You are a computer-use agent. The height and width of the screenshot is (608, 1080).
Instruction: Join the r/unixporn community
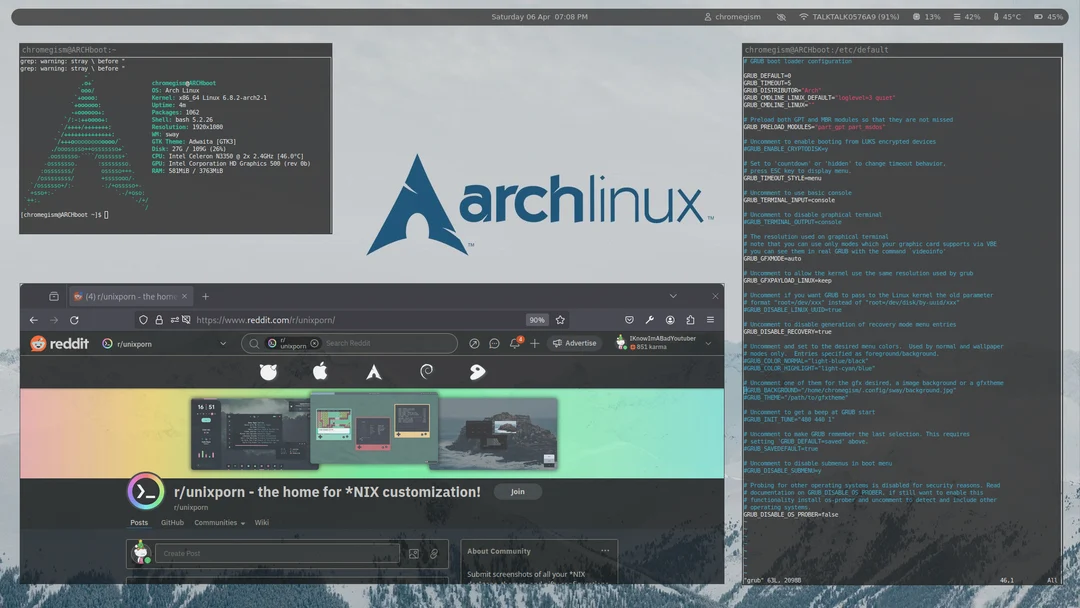click(517, 491)
